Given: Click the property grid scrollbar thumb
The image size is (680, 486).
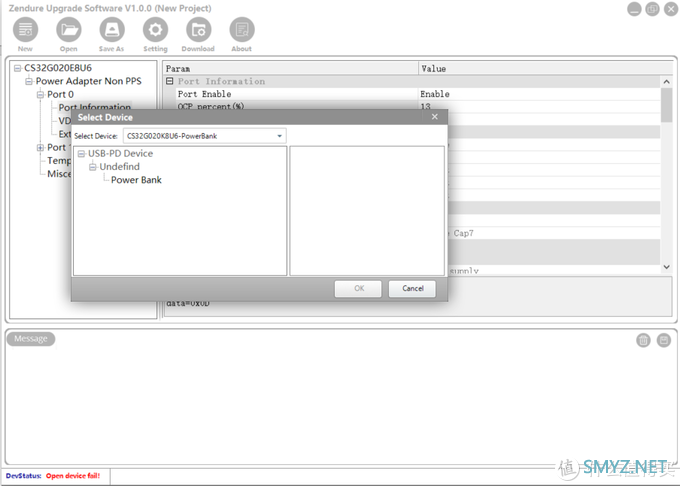Looking at the screenshot, I should [x=667, y=105].
